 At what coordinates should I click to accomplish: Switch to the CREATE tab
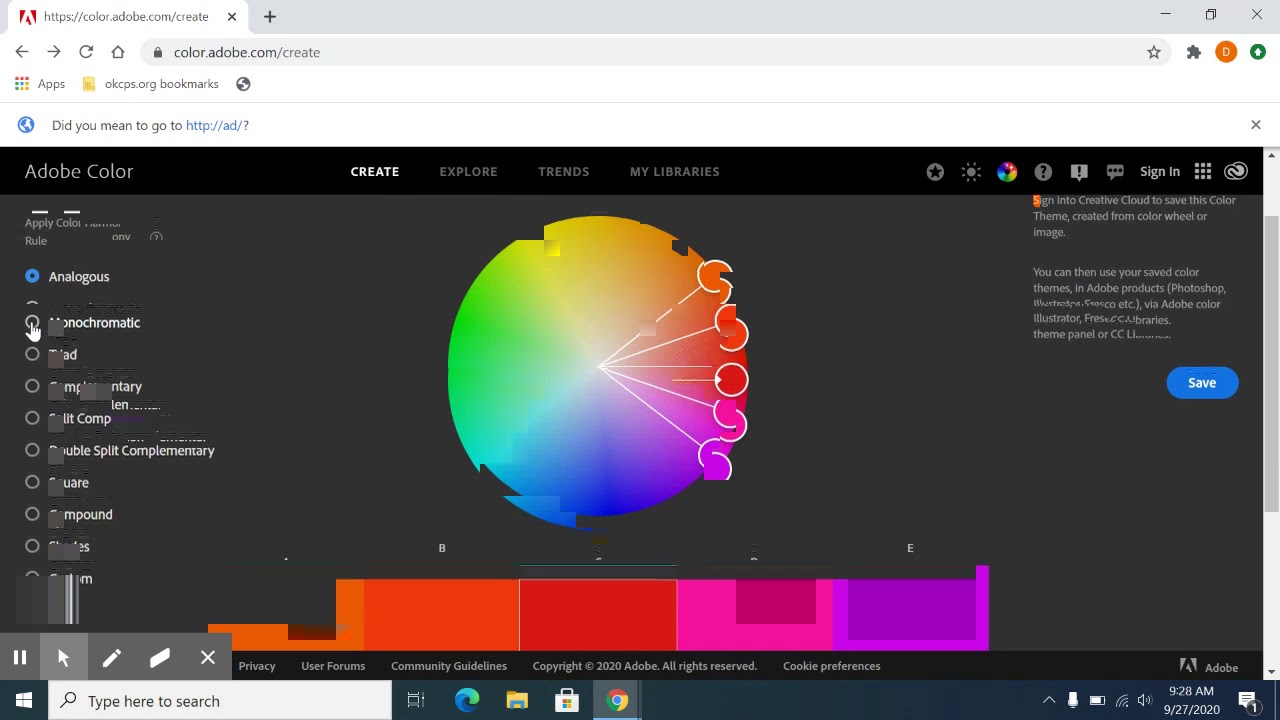375,172
